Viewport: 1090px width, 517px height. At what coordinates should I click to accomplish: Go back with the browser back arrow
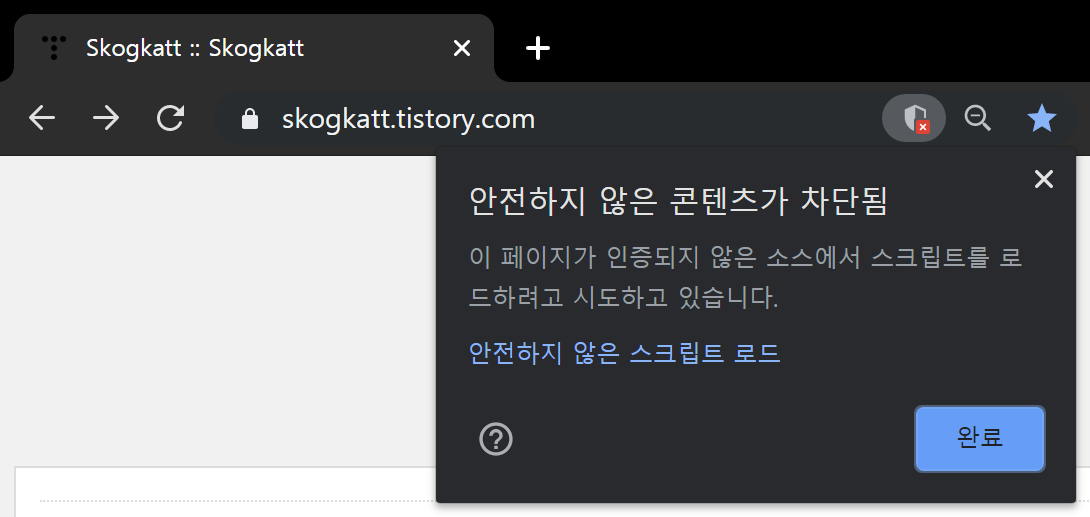[x=42, y=119]
